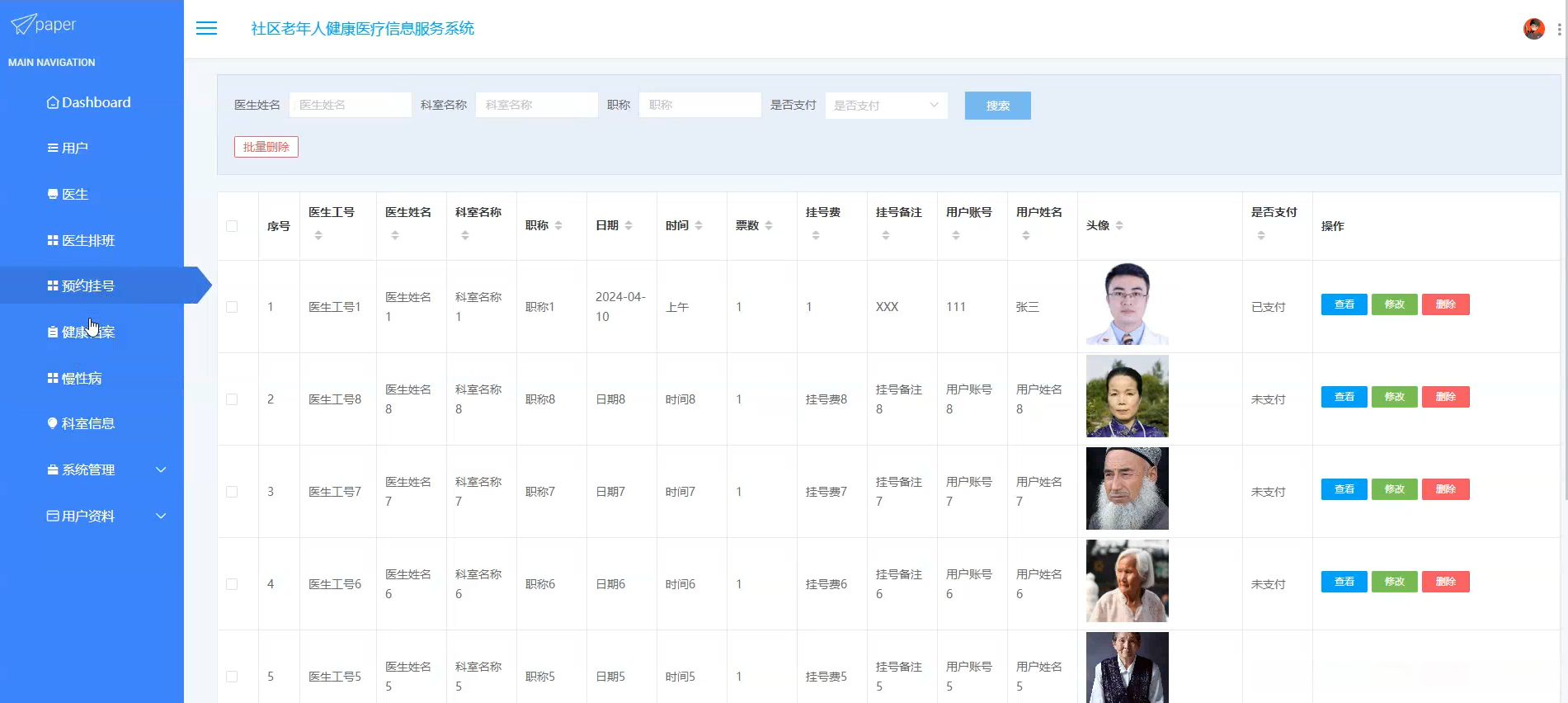Open the user avatar in header
The width and height of the screenshot is (1568, 703).
[x=1533, y=29]
